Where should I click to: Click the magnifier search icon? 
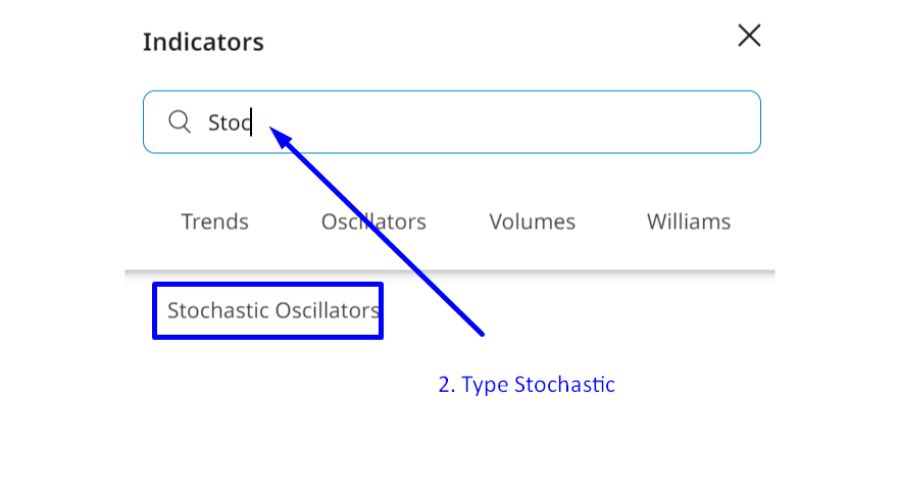click(x=179, y=122)
